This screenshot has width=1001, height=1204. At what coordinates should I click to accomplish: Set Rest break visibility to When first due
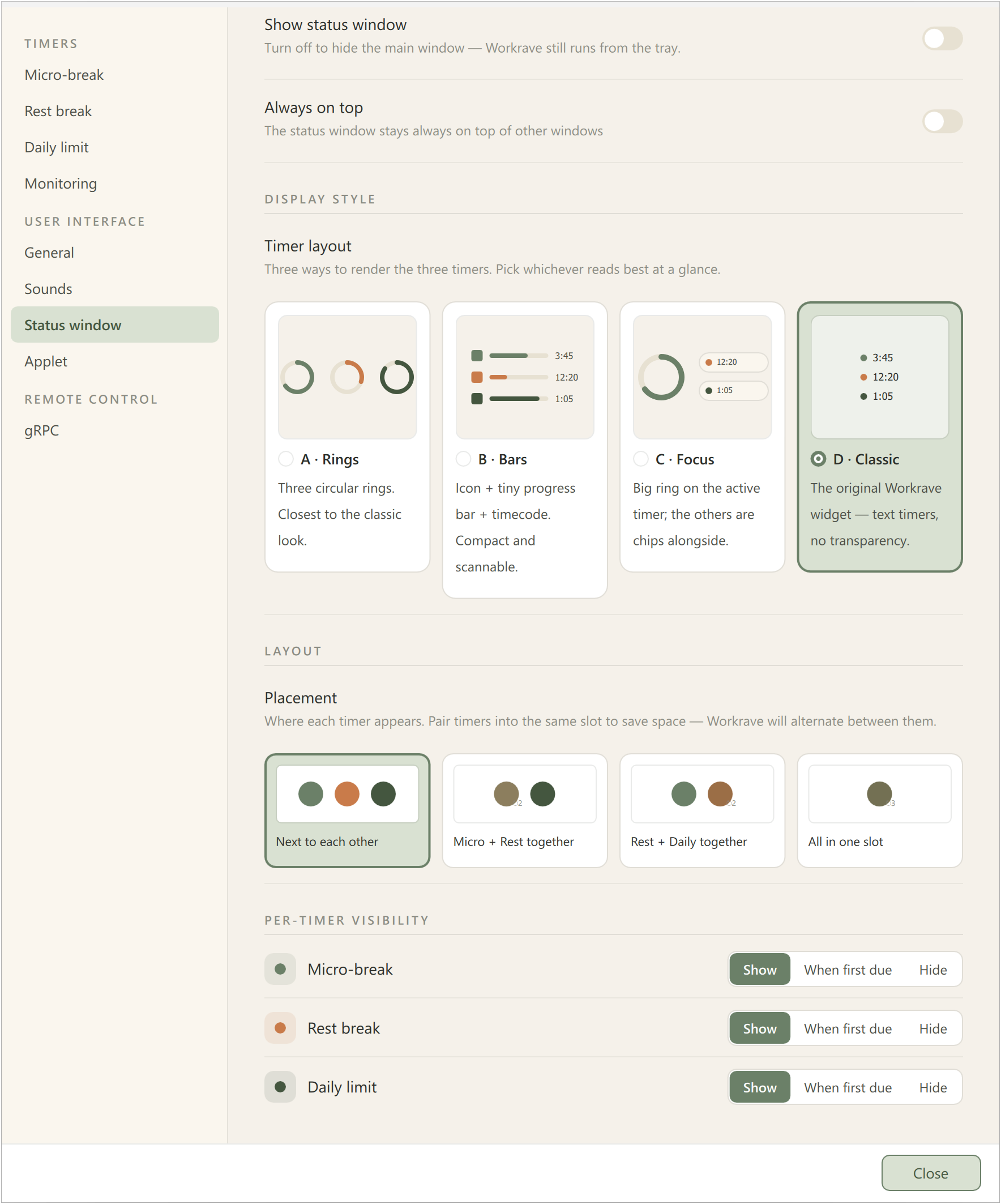848,1028
